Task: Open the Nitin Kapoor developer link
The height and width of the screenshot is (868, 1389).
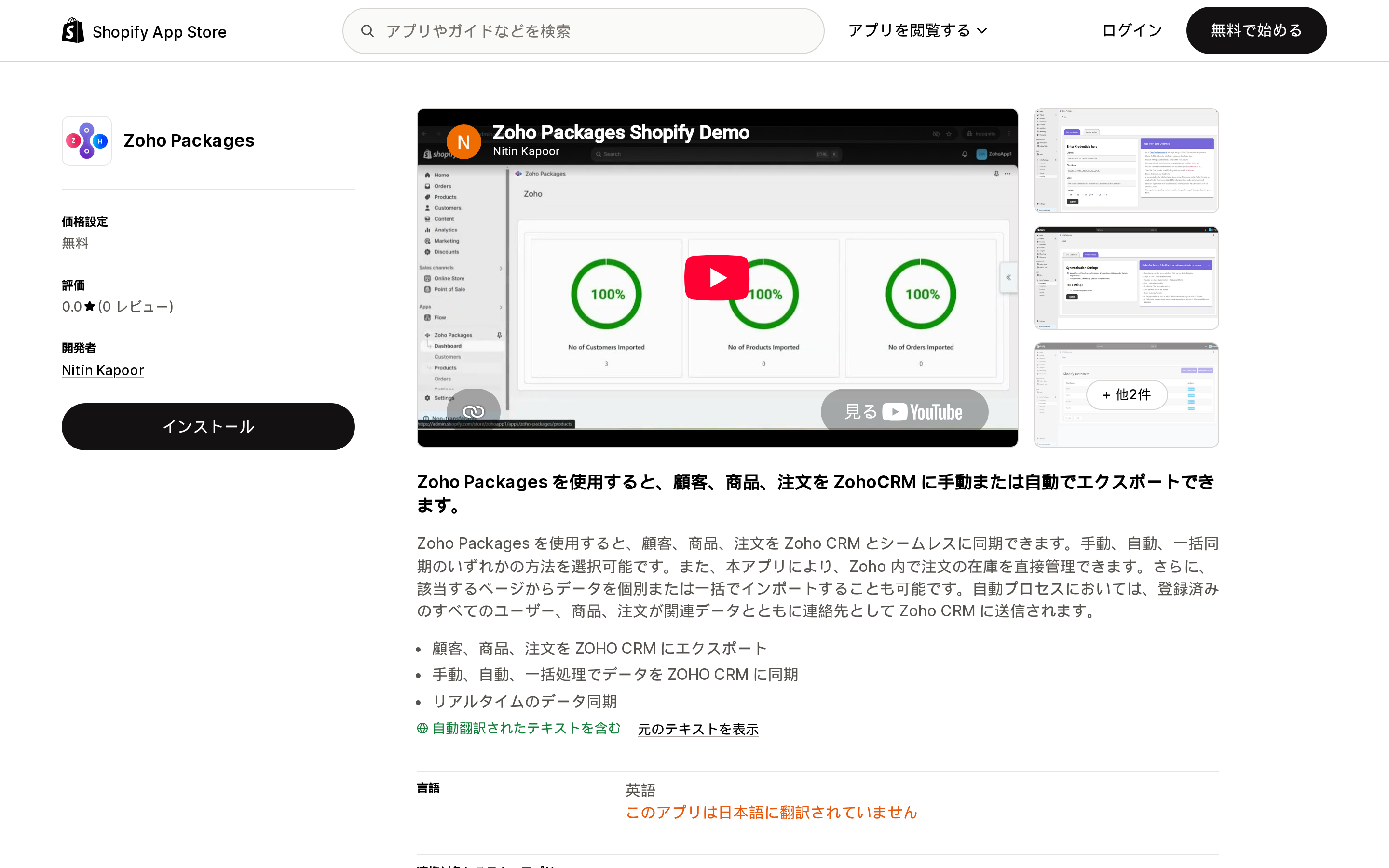Action: click(103, 370)
